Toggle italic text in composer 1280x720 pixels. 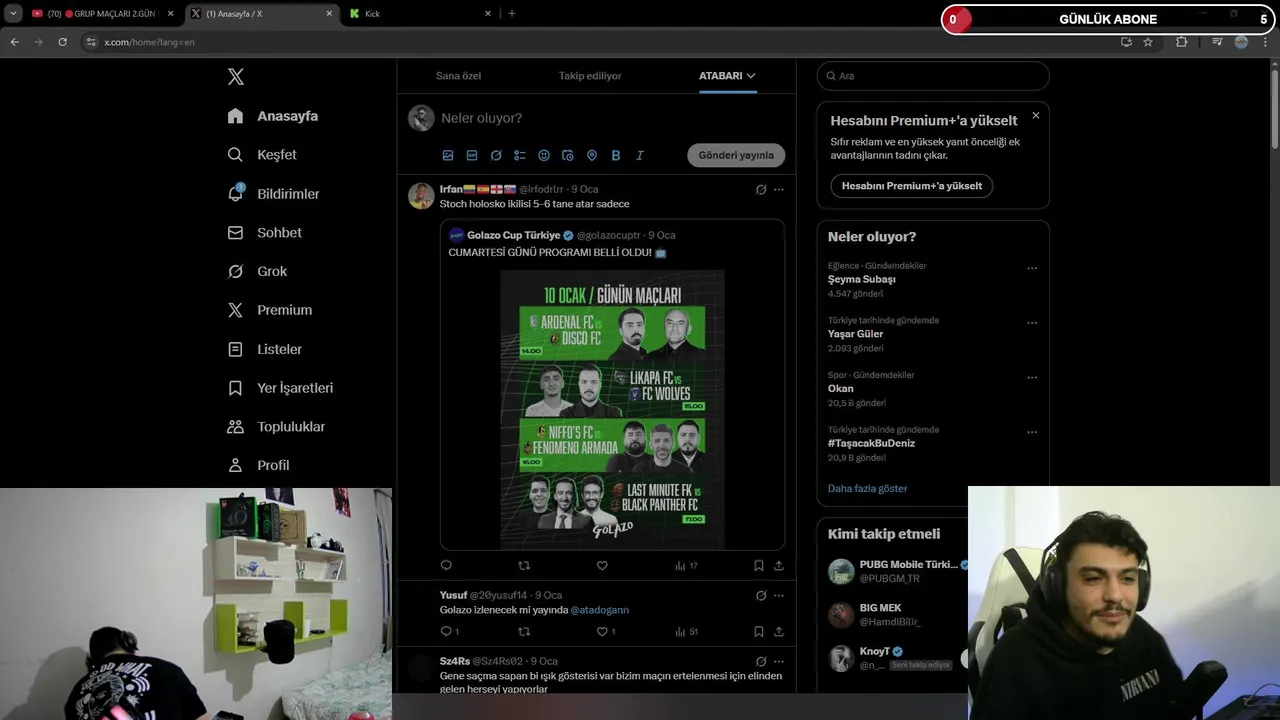(640, 155)
